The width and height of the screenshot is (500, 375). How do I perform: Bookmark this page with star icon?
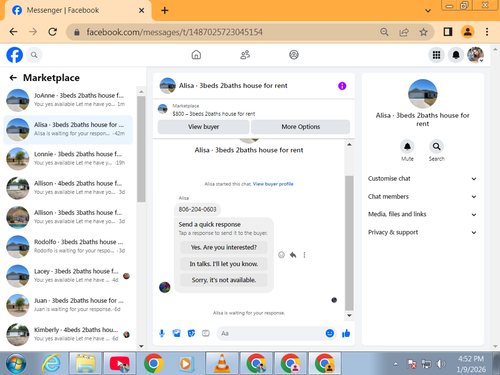click(x=423, y=32)
